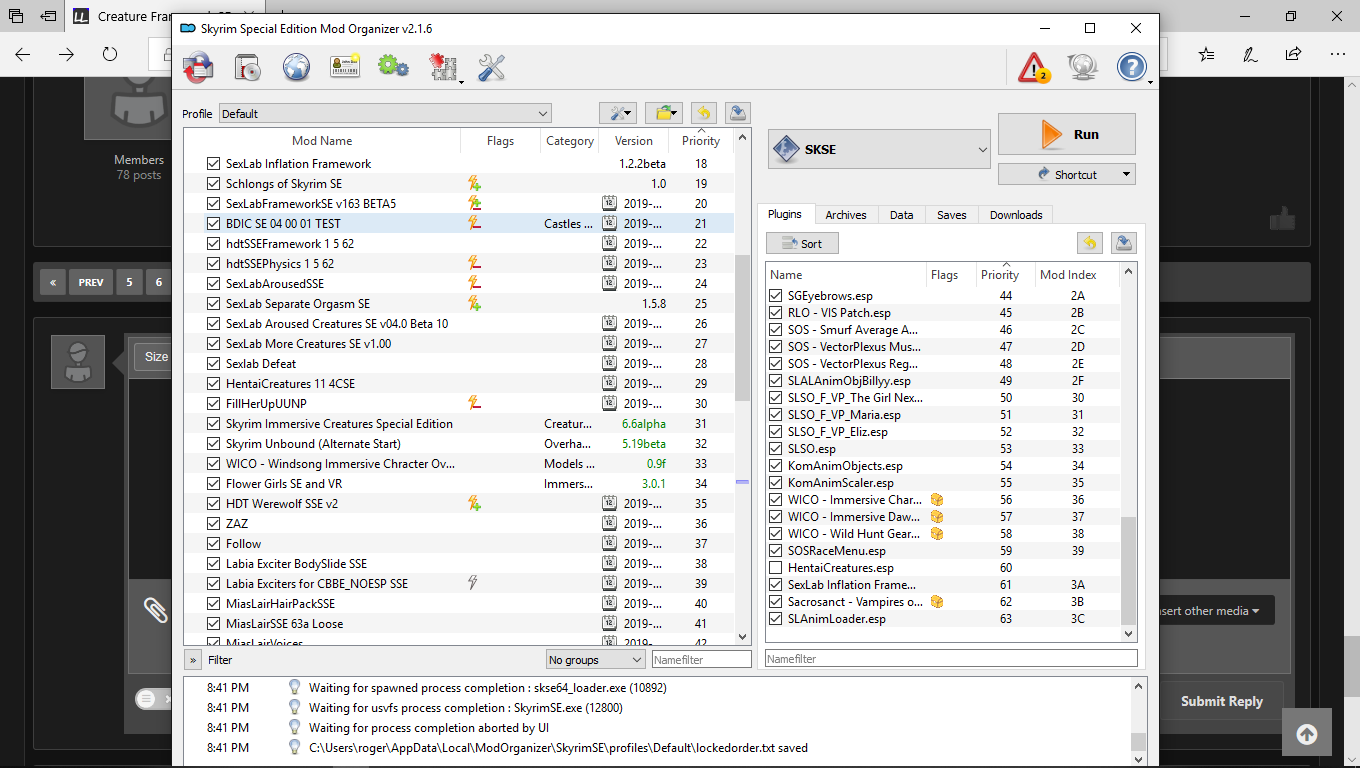Create plugin list backup icon
The width and height of the screenshot is (1360, 768).
[x=1124, y=243]
